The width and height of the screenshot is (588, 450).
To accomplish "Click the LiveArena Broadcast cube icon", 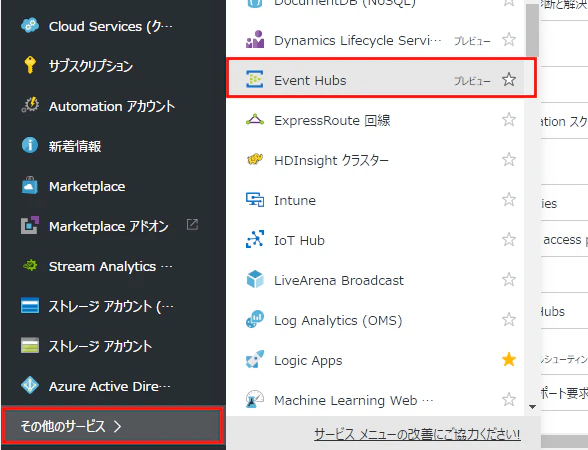I will coord(255,279).
